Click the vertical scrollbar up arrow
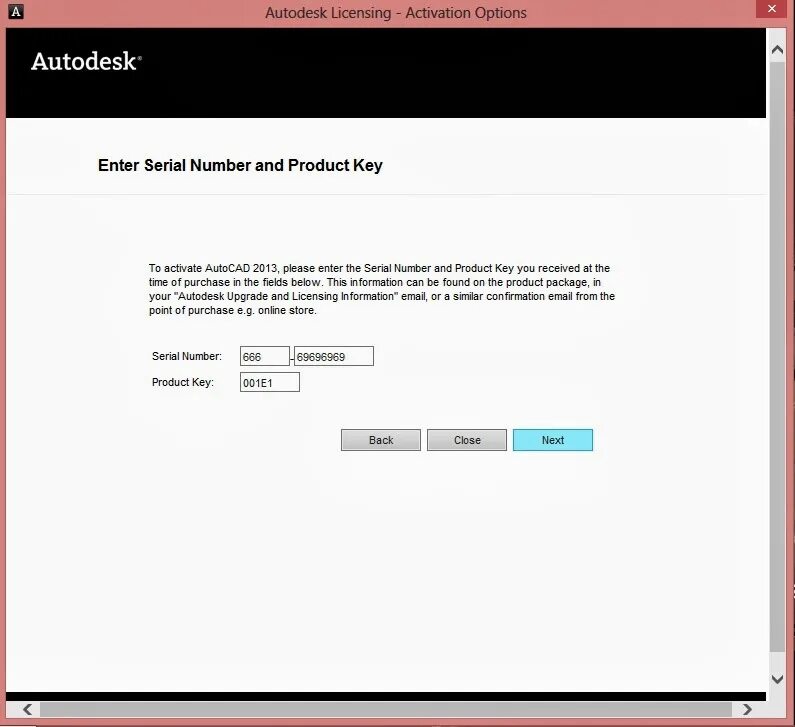 [x=777, y=50]
